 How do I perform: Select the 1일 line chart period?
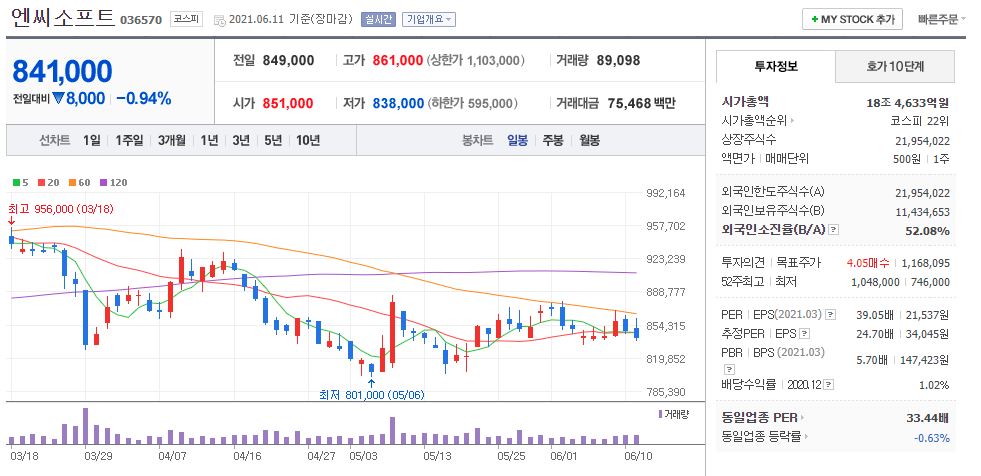(x=91, y=140)
